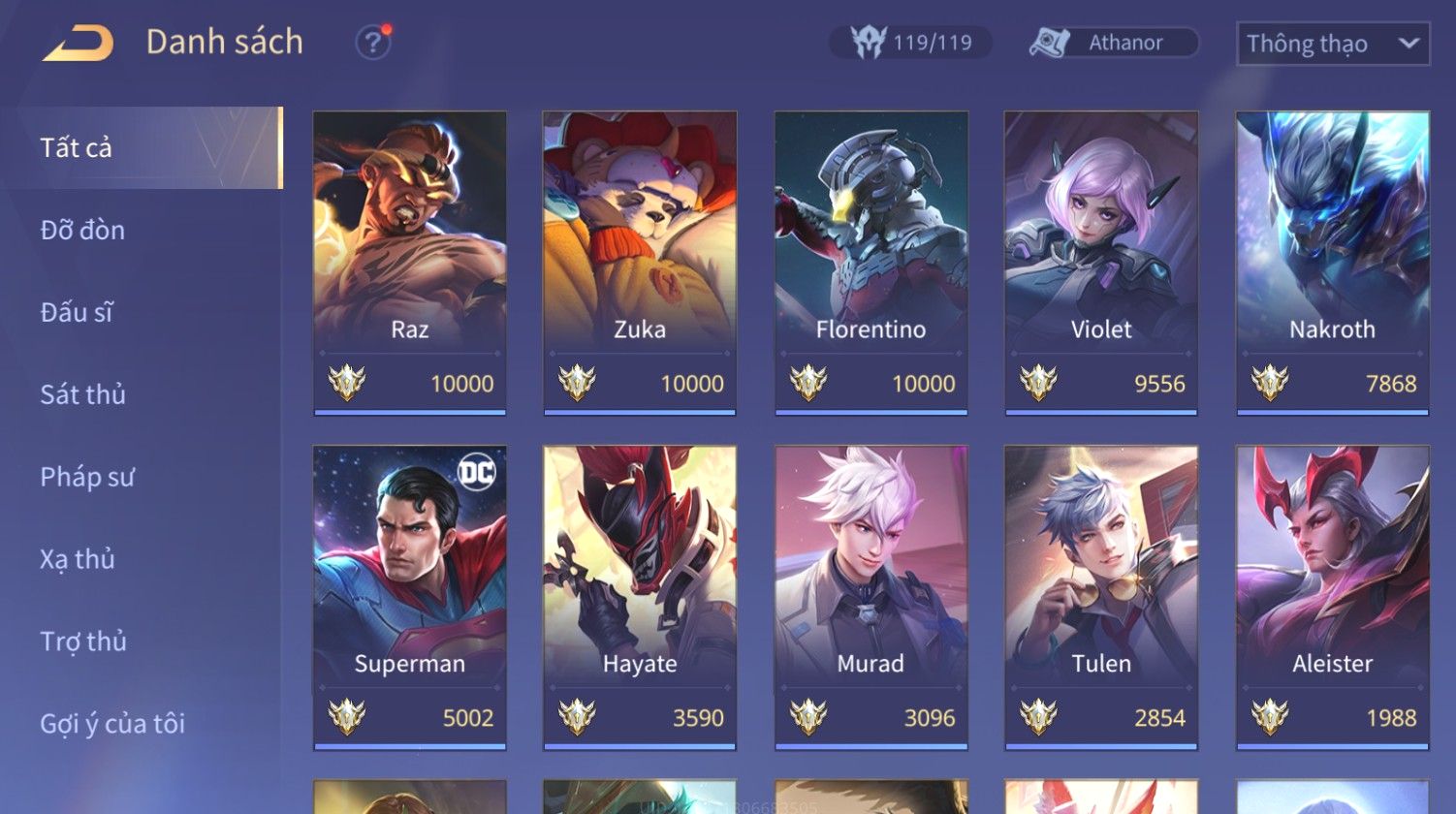
Task: Expand the Thông thạo sort dropdown
Action: click(x=1333, y=44)
